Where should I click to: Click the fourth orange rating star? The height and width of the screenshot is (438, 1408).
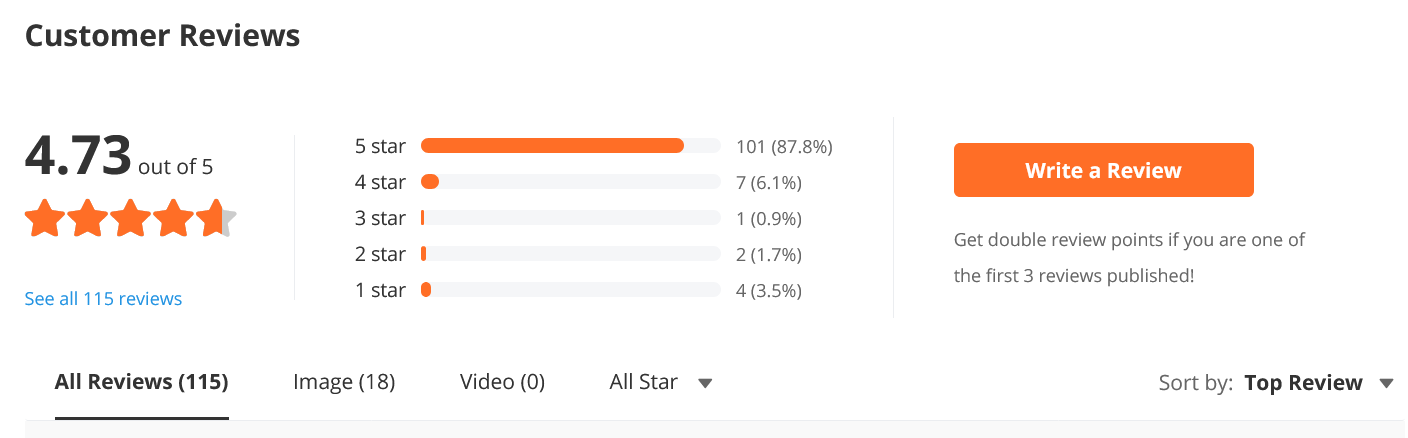click(x=174, y=218)
